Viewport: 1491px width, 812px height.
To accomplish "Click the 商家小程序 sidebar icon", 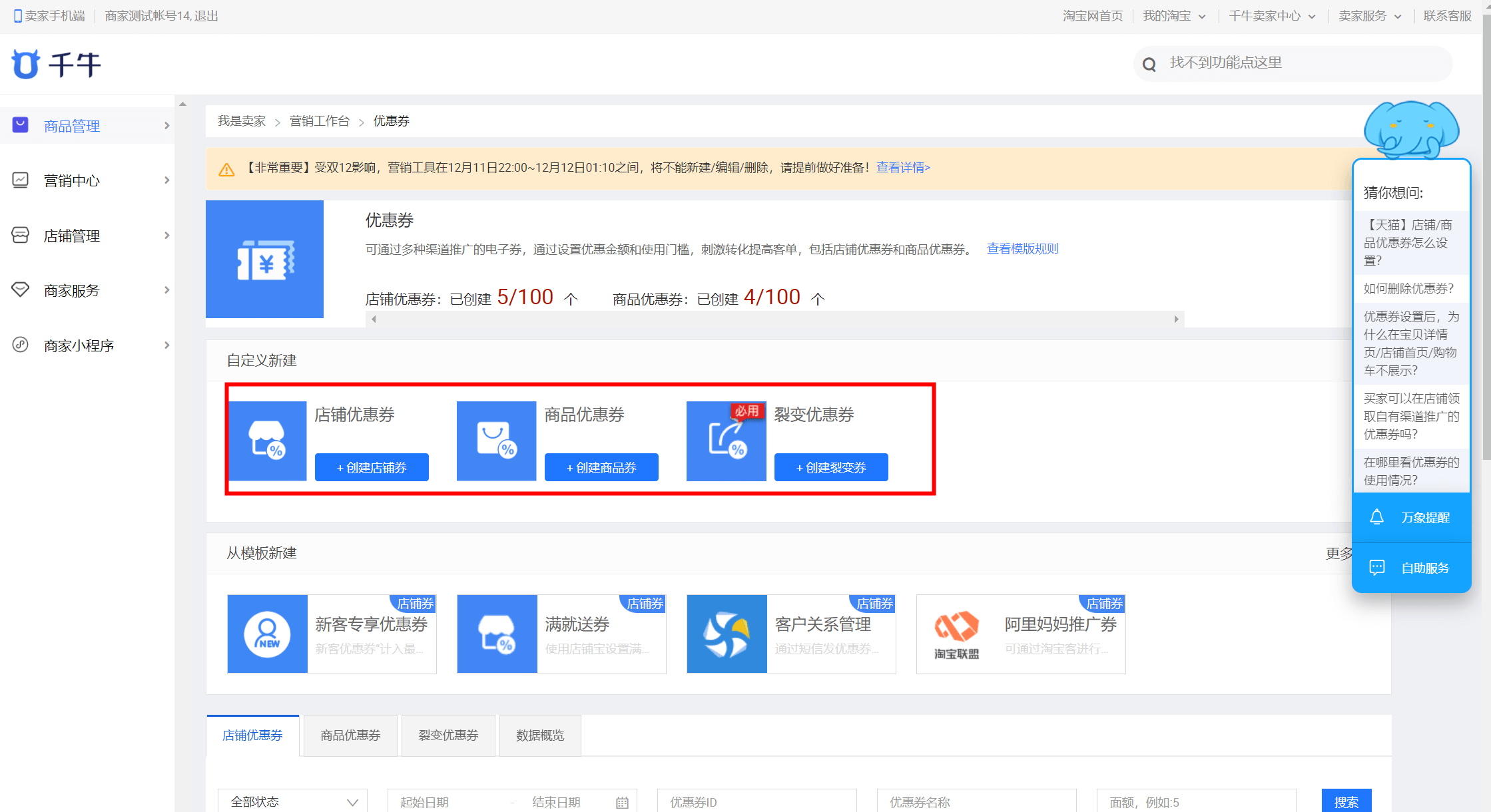I will click(x=21, y=345).
